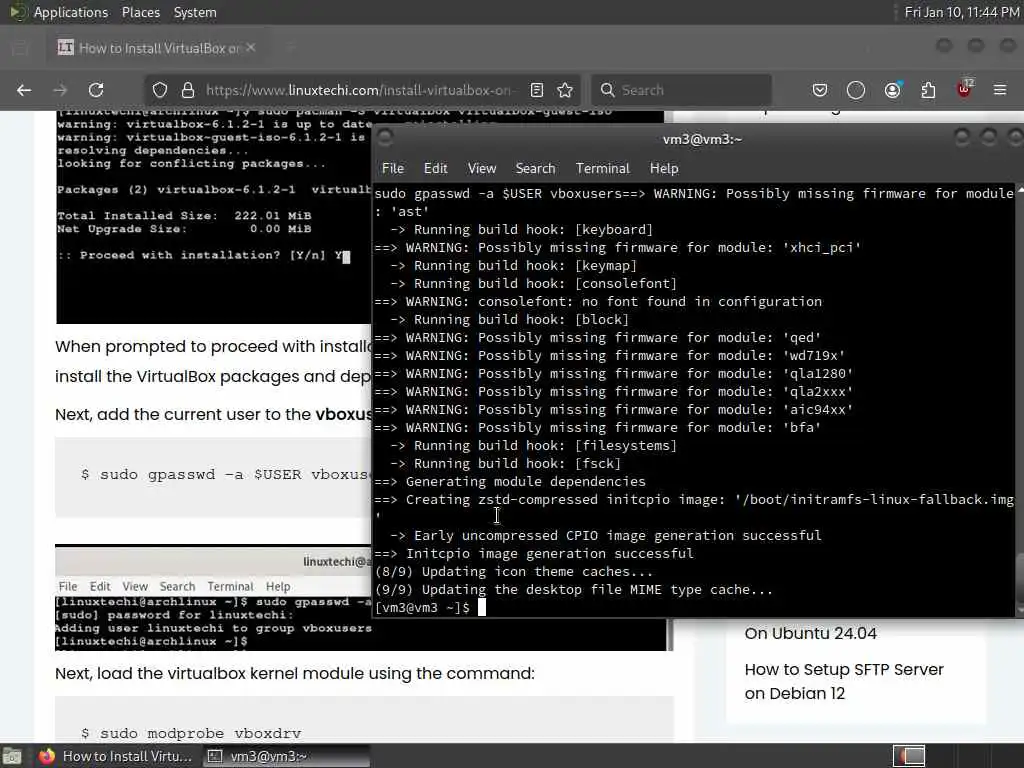Open the Applications menu in top panel
The height and width of the screenshot is (768, 1024).
(71, 12)
